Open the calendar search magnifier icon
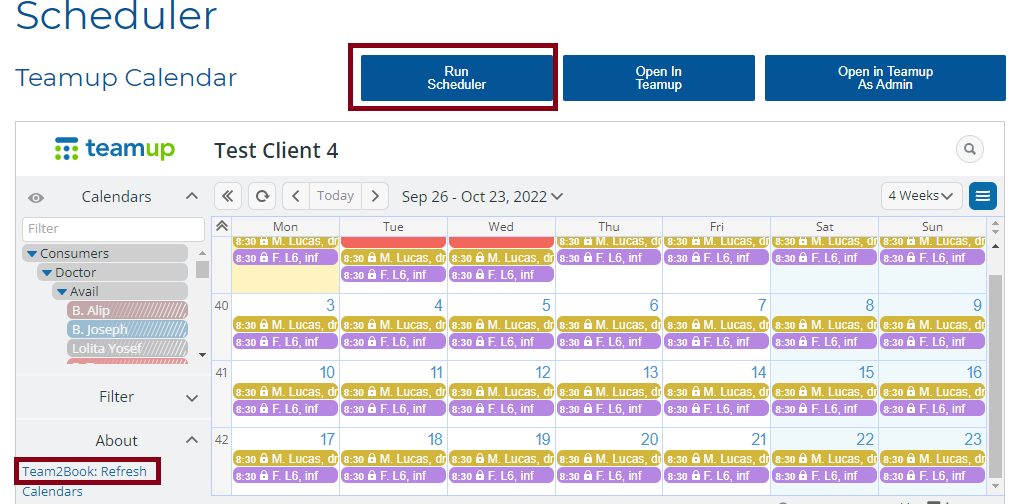This screenshot has width=1030, height=504. (x=970, y=149)
